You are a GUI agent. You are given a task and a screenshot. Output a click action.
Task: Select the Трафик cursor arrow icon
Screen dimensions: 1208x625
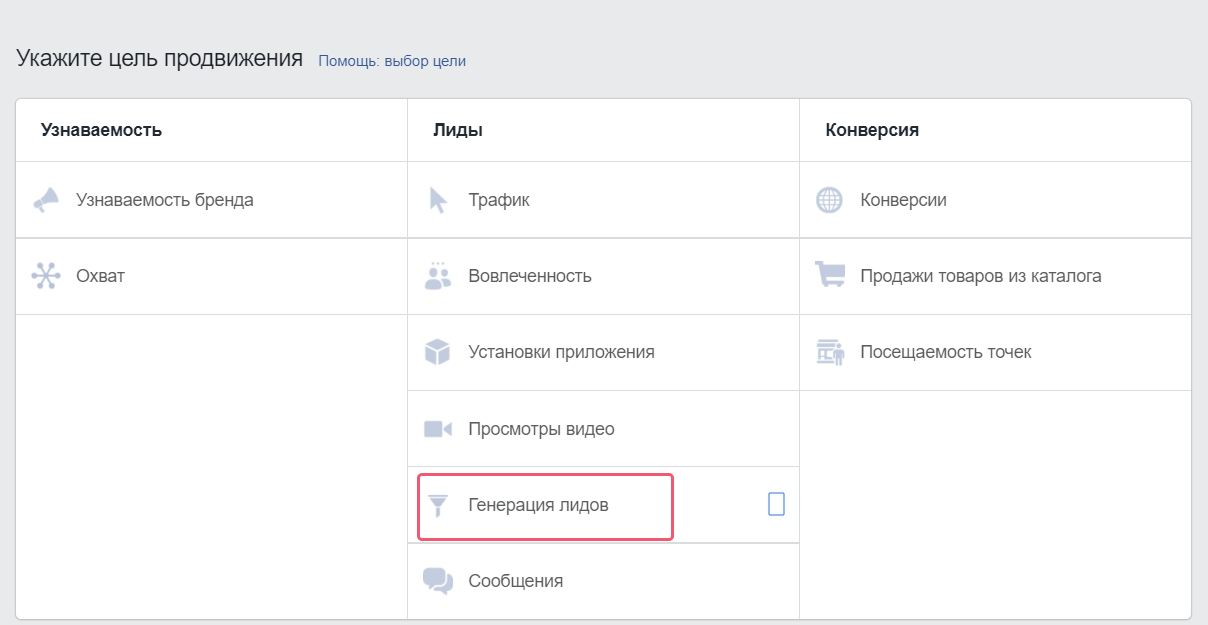(x=438, y=199)
